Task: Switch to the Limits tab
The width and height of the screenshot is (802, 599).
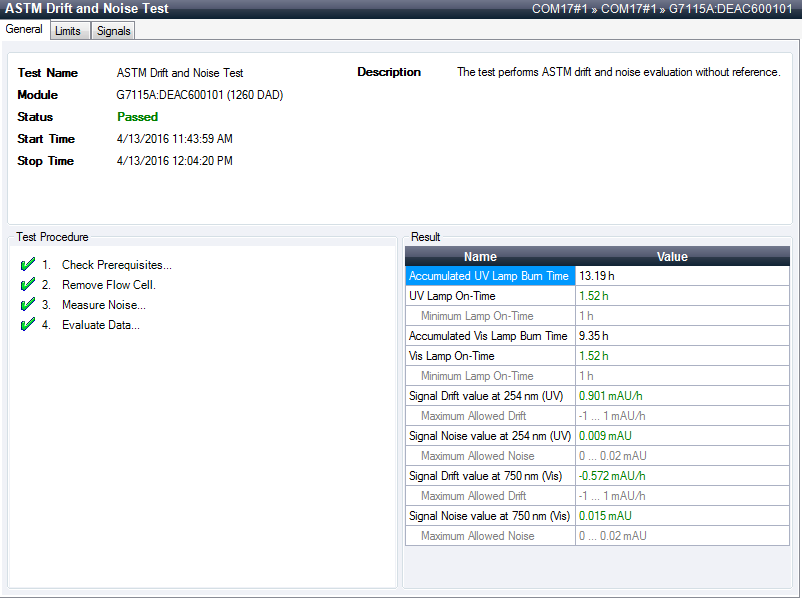Action: click(x=68, y=31)
